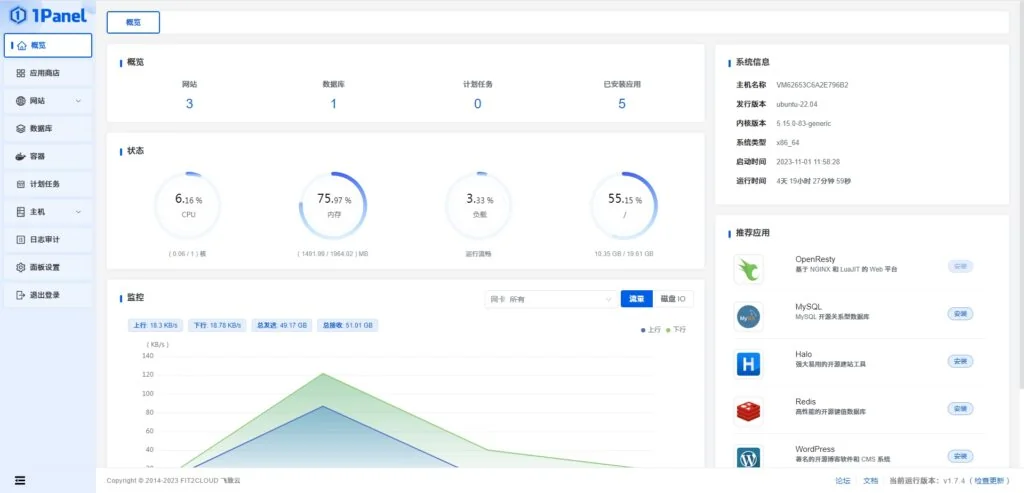Click the Logout (退出登录) icon
Screen dimensions: 1024x493
click(21, 295)
